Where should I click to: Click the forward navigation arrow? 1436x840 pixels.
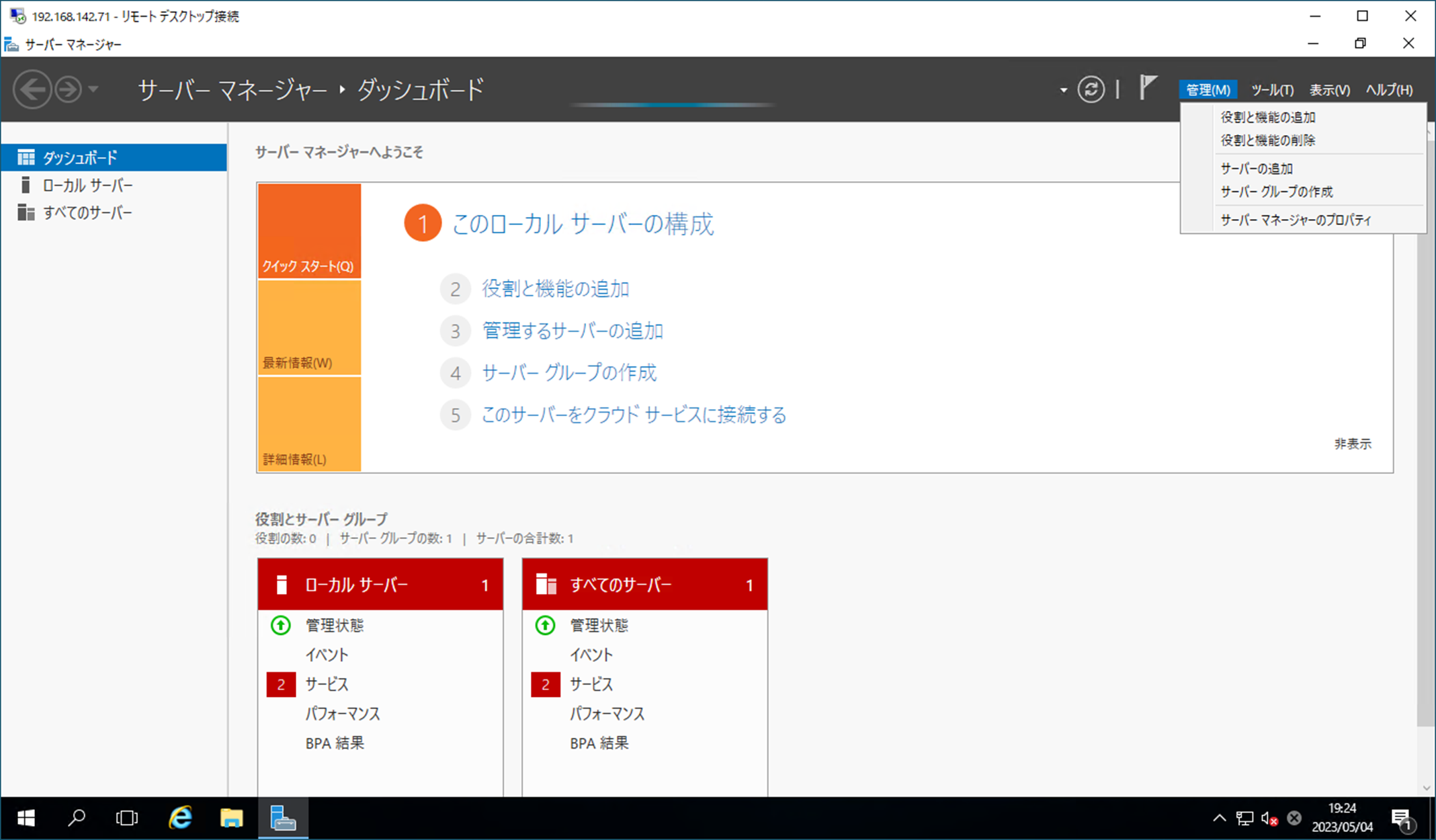point(68,89)
